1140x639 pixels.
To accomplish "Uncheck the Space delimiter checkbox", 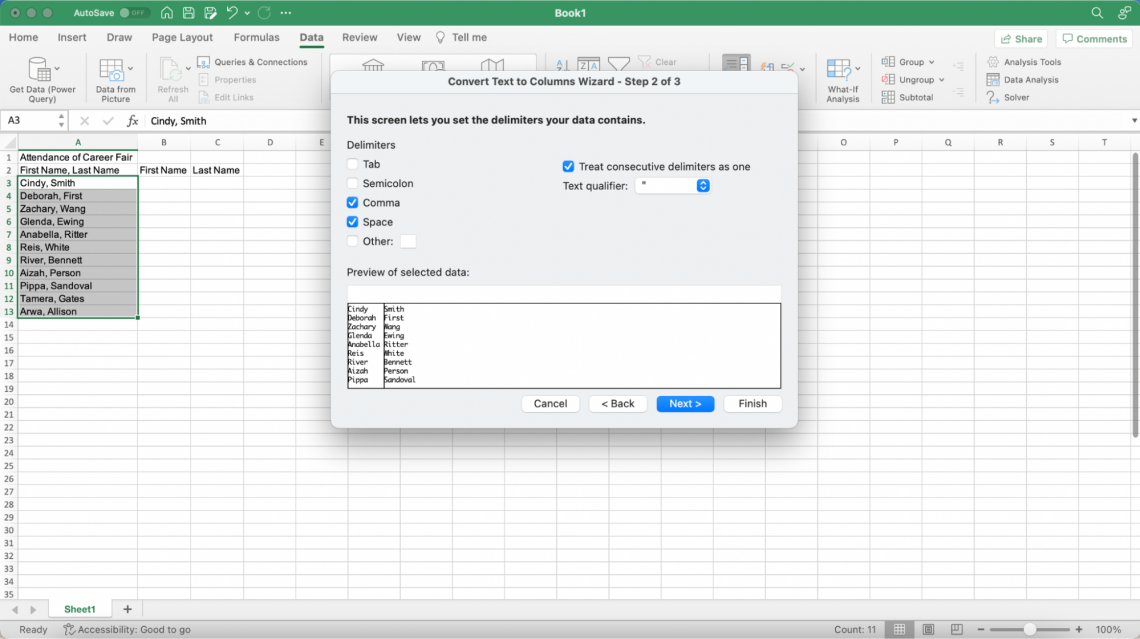I will (x=352, y=222).
